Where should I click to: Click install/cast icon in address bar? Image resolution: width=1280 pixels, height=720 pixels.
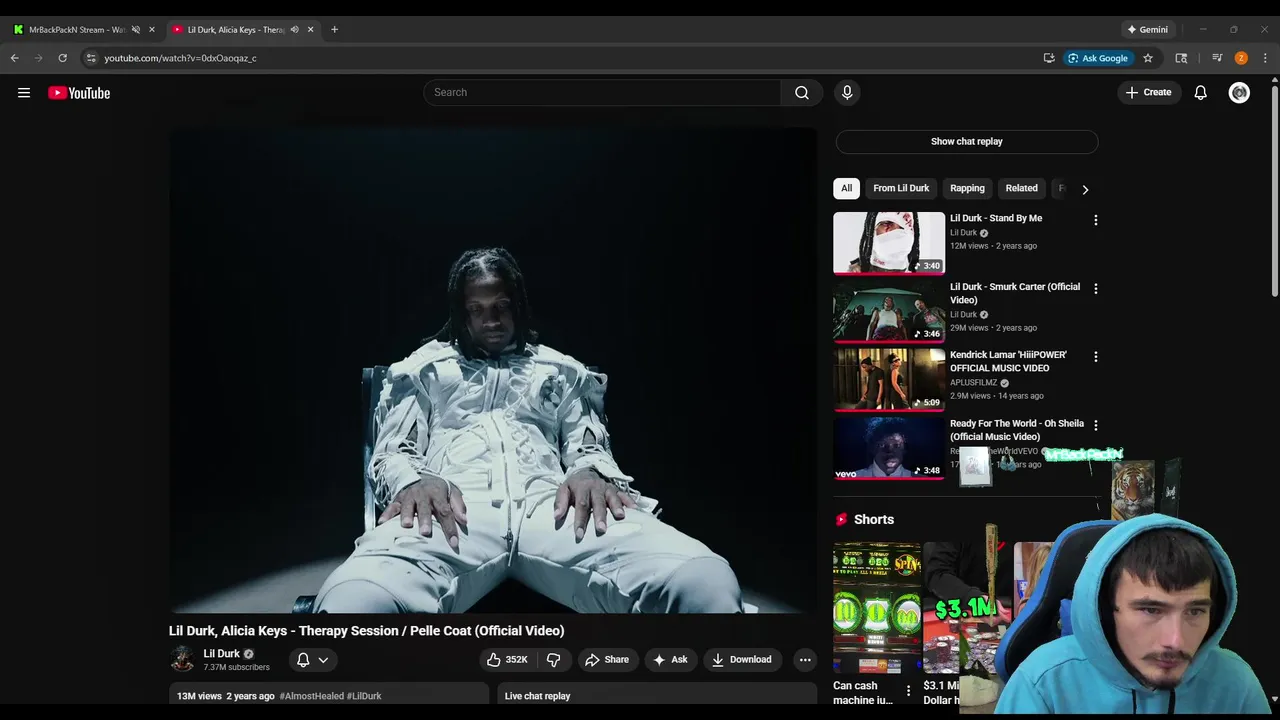(1049, 58)
